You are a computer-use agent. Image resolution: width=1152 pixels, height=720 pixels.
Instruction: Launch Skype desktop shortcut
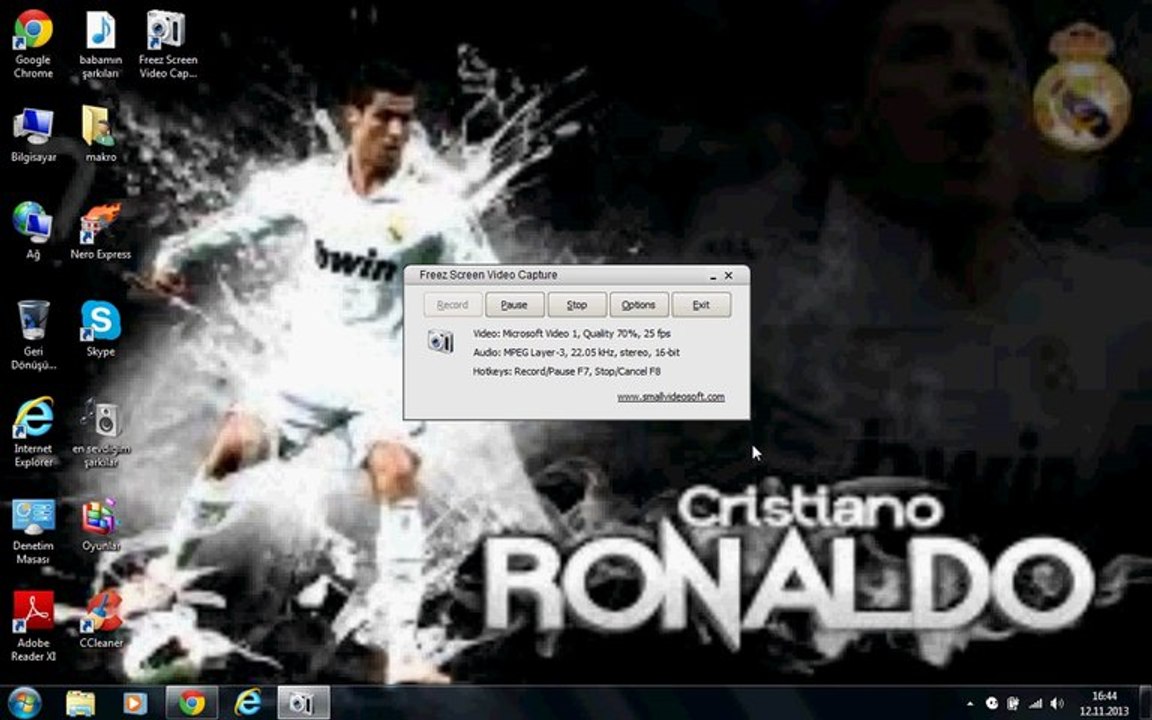pyautogui.click(x=101, y=328)
